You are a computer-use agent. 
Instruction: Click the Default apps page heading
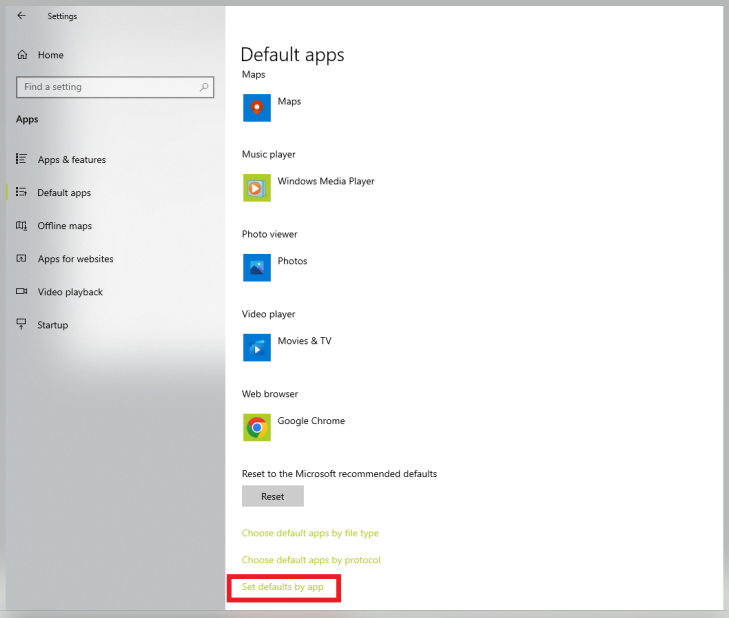(292, 54)
